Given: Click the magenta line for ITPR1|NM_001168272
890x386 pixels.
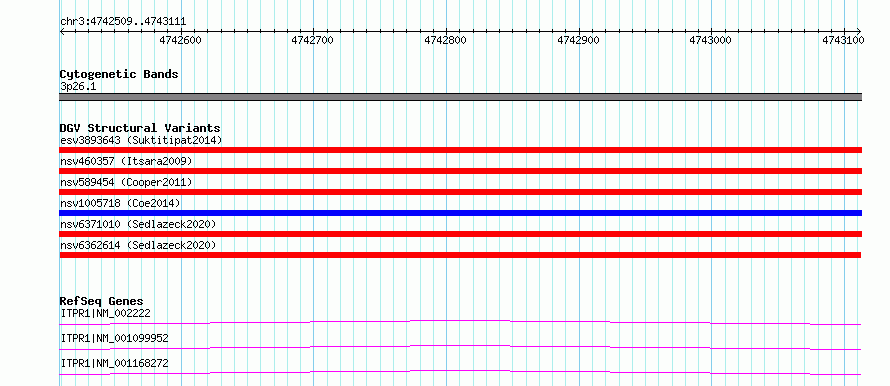Looking at the screenshot, I should click(x=460, y=372).
